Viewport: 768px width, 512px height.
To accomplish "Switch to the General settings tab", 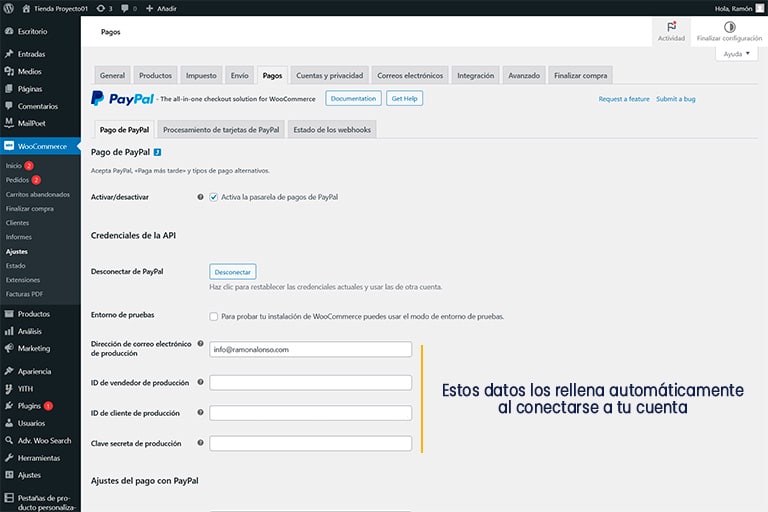I will point(112,75).
